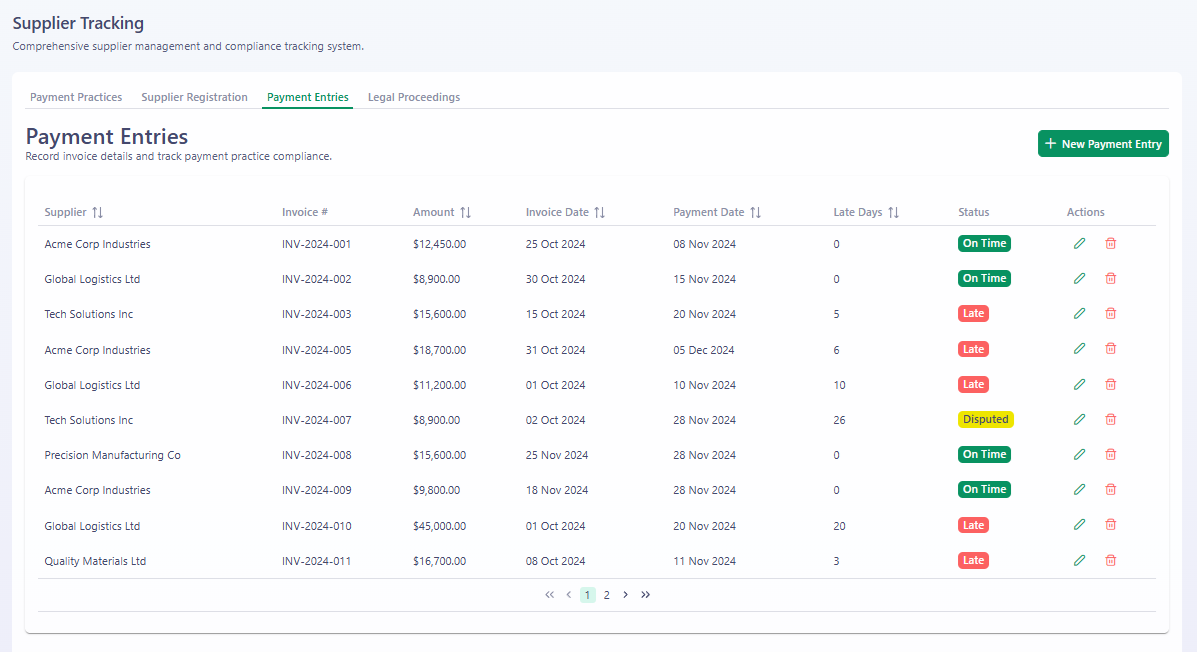The height and width of the screenshot is (652, 1197).
Task: Go to page 2 of results
Action: pyautogui.click(x=606, y=595)
